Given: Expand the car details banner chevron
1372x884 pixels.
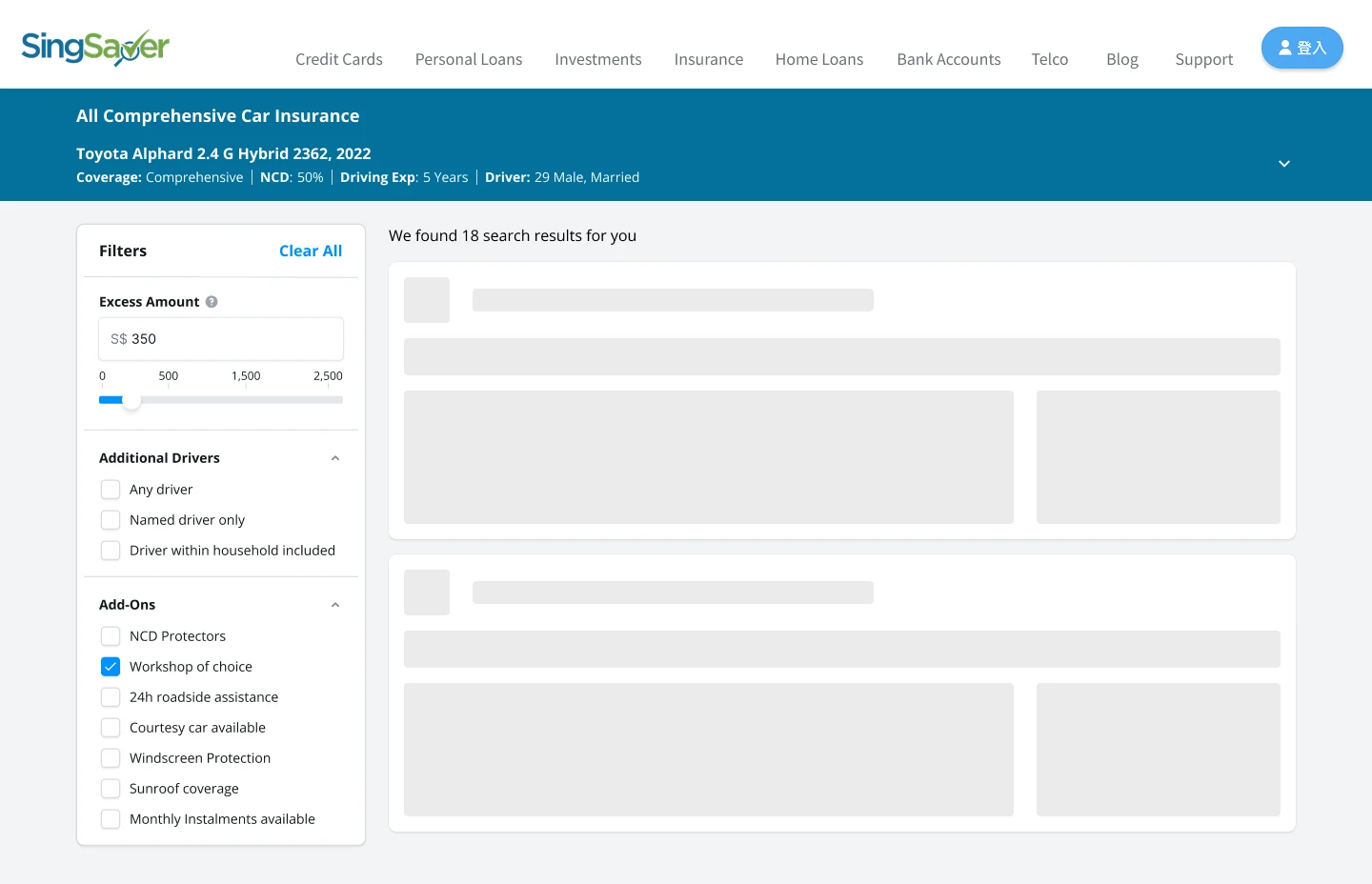Looking at the screenshot, I should 1284,164.
